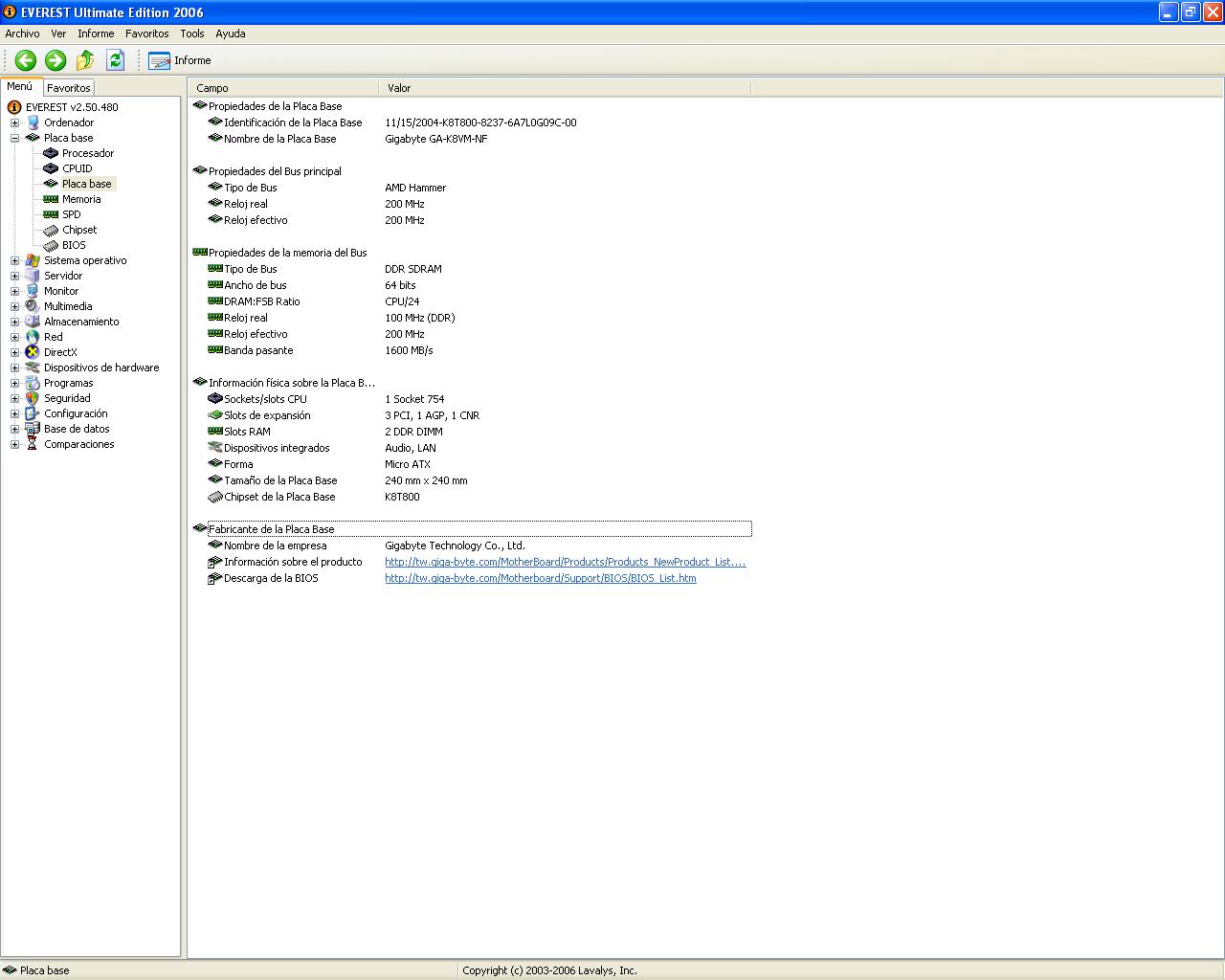
Task: Click the Up level arrow toolbar icon
Action: 85,60
